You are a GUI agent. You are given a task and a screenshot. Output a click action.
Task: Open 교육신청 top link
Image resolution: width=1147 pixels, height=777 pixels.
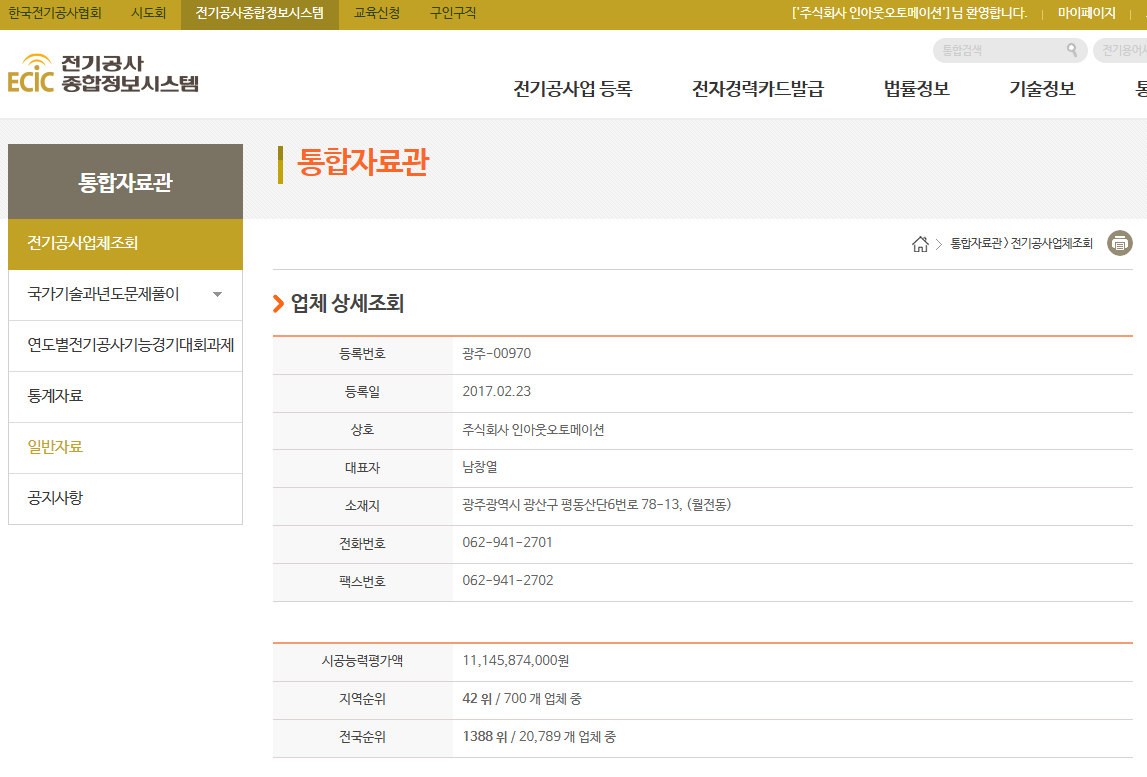pos(377,13)
